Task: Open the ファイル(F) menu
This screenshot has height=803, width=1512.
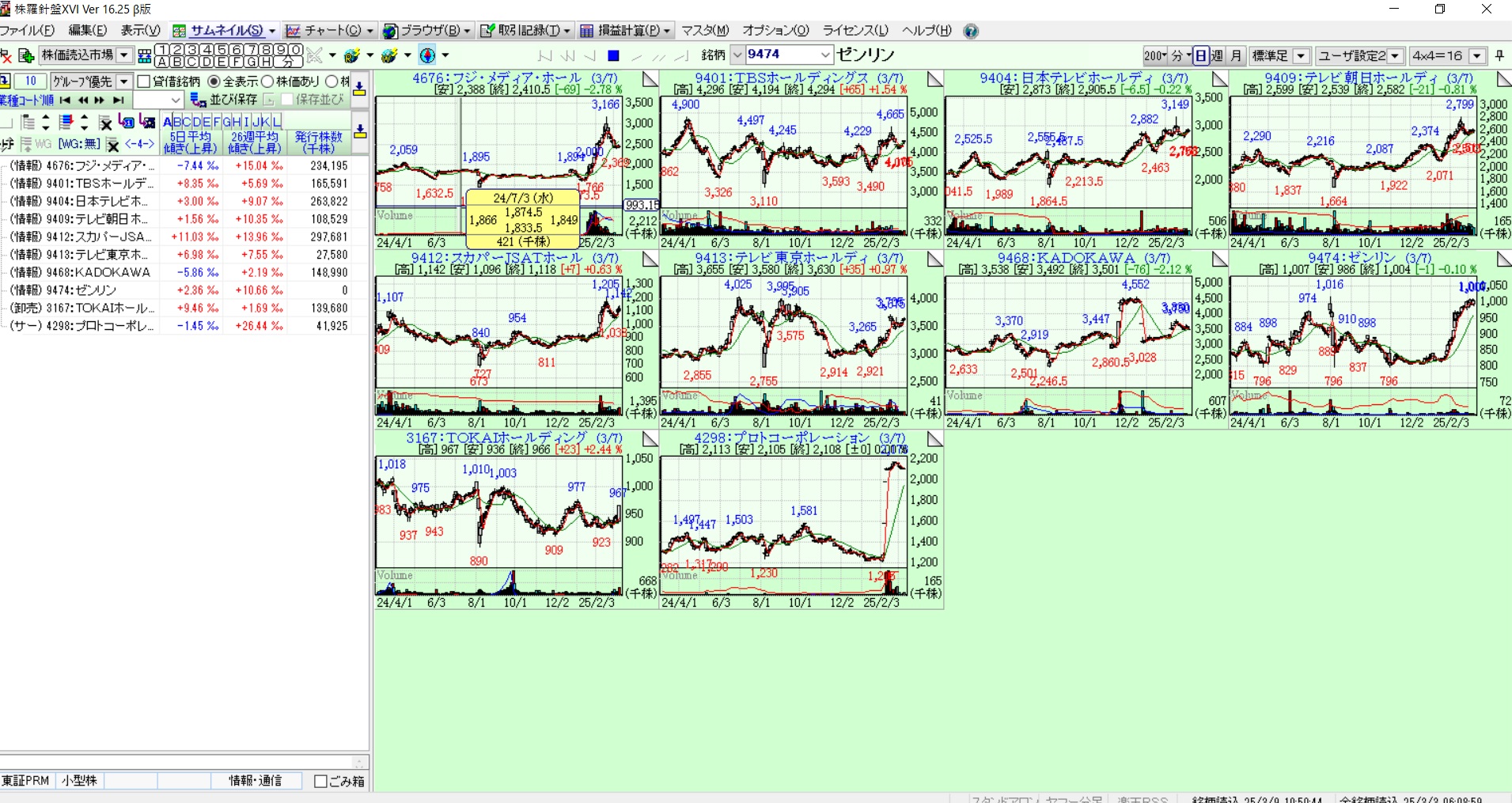Action: pyautogui.click(x=28, y=31)
